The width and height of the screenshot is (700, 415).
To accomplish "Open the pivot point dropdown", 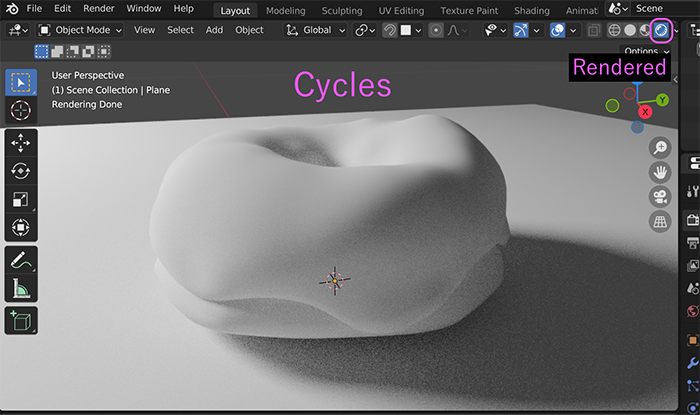I will (365, 30).
